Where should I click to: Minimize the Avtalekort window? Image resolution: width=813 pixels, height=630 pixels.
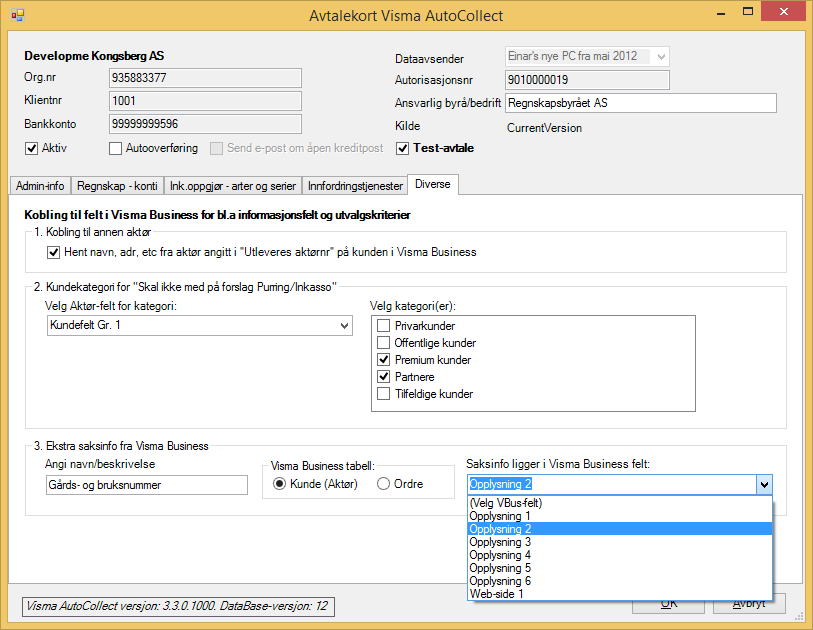(720, 12)
